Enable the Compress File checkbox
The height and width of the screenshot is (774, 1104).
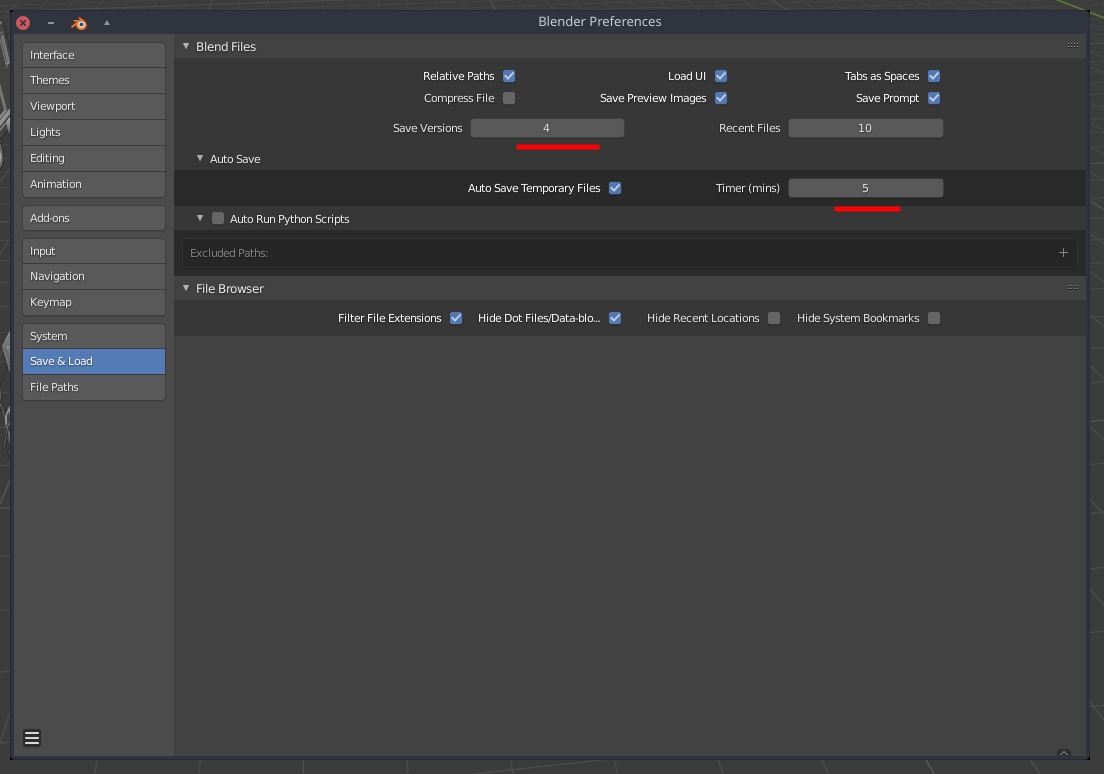point(509,98)
